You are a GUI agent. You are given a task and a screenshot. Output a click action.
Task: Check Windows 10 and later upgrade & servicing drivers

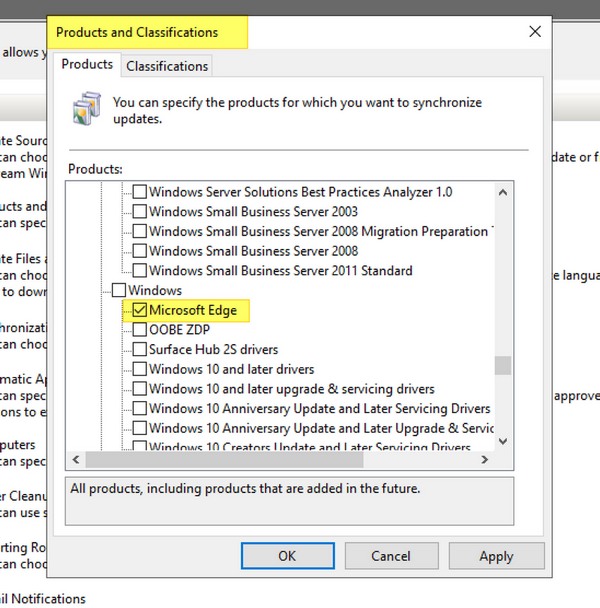140,389
